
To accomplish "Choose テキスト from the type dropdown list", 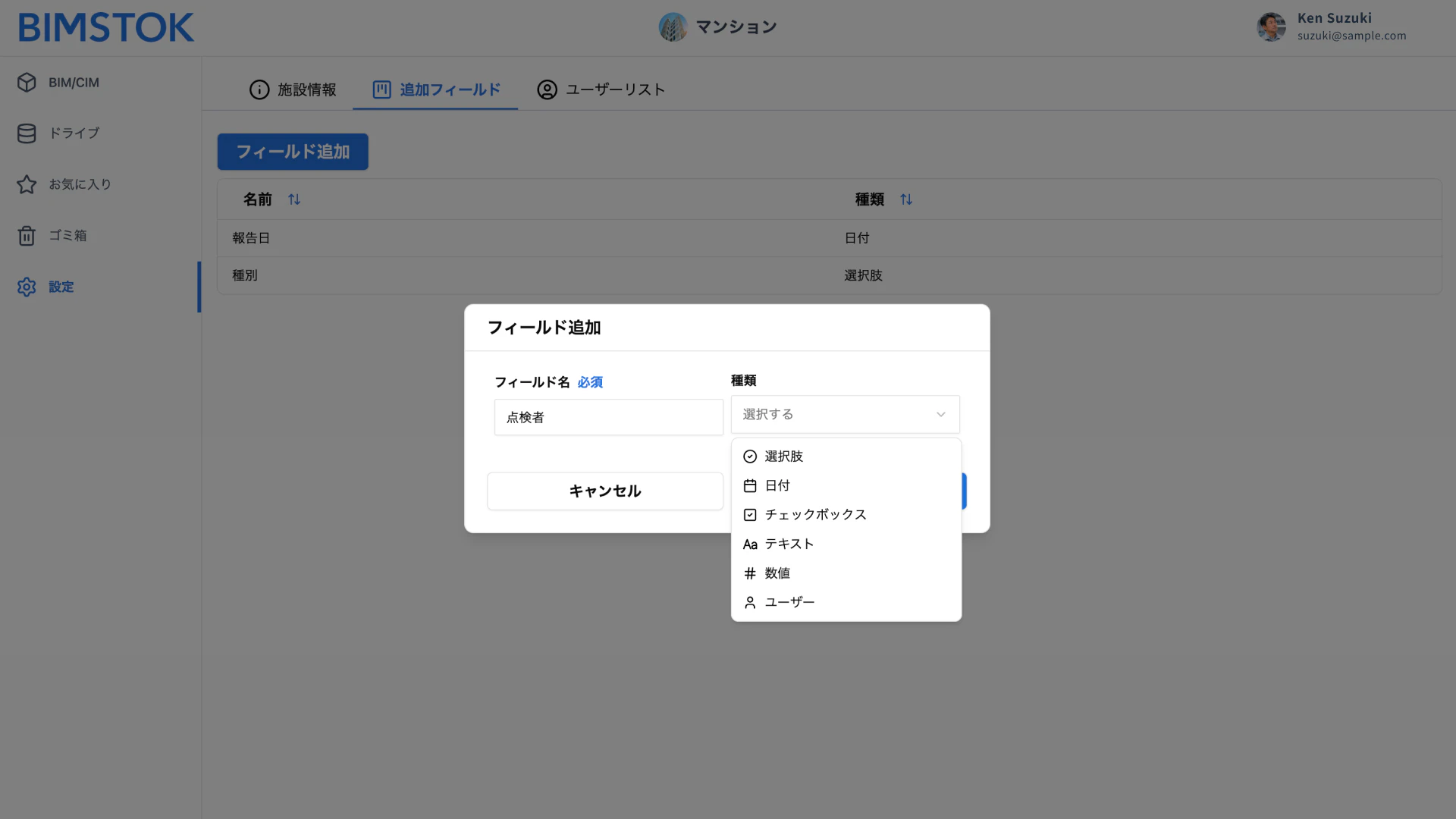I will (846, 544).
